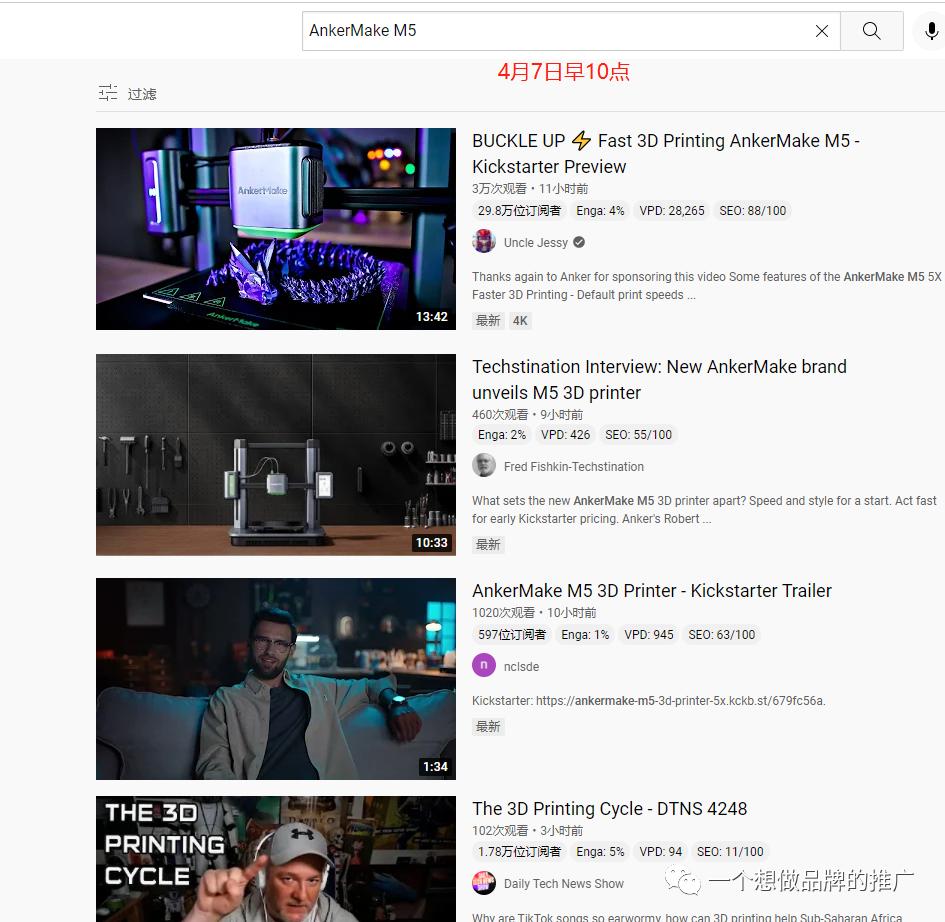
Task: Open the BUCKLE UP AnkerMake M5 video title
Action: (x=666, y=153)
